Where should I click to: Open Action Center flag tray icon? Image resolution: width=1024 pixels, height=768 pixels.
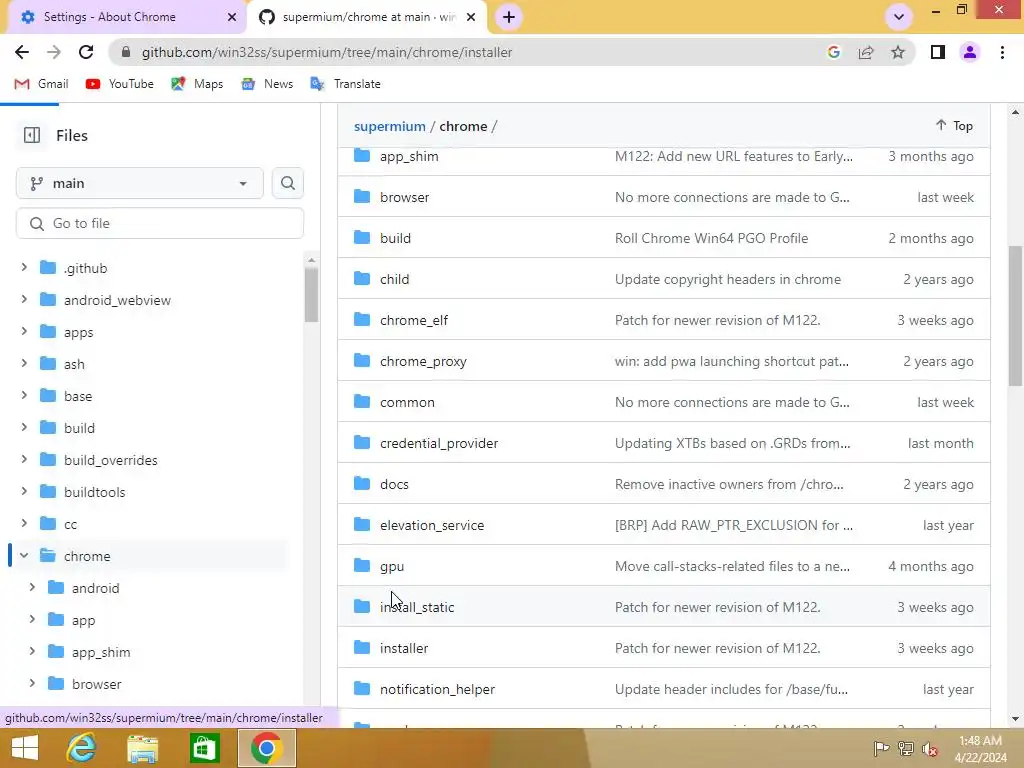click(881, 749)
